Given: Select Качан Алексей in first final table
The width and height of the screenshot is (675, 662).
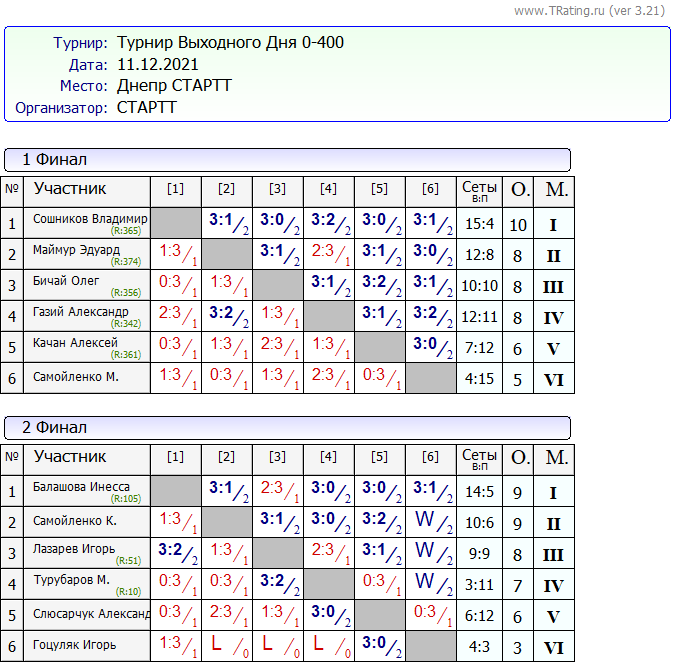Looking at the screenshot, I should 75,342.
